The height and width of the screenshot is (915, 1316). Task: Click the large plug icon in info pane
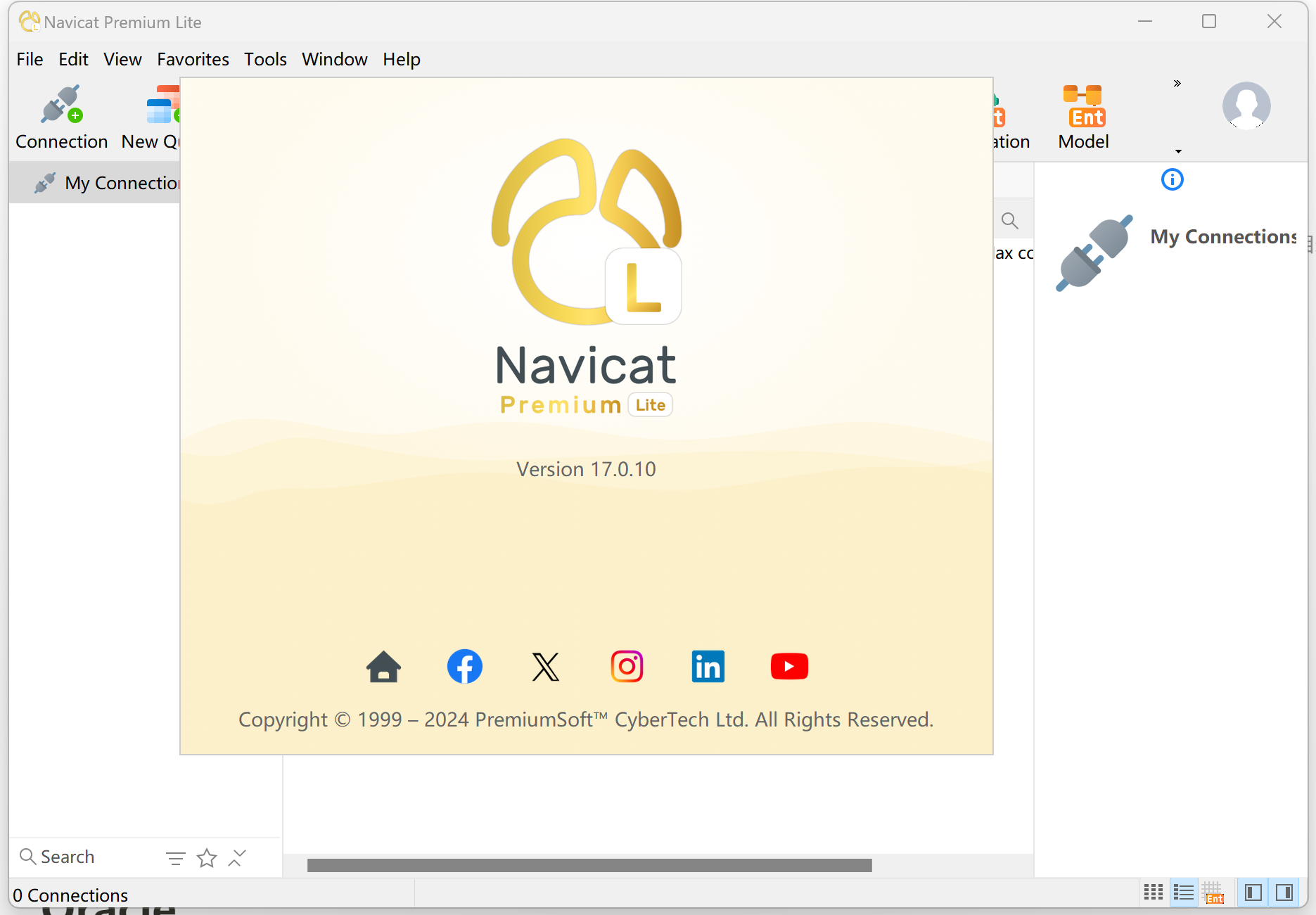(x=1094, y=252)
